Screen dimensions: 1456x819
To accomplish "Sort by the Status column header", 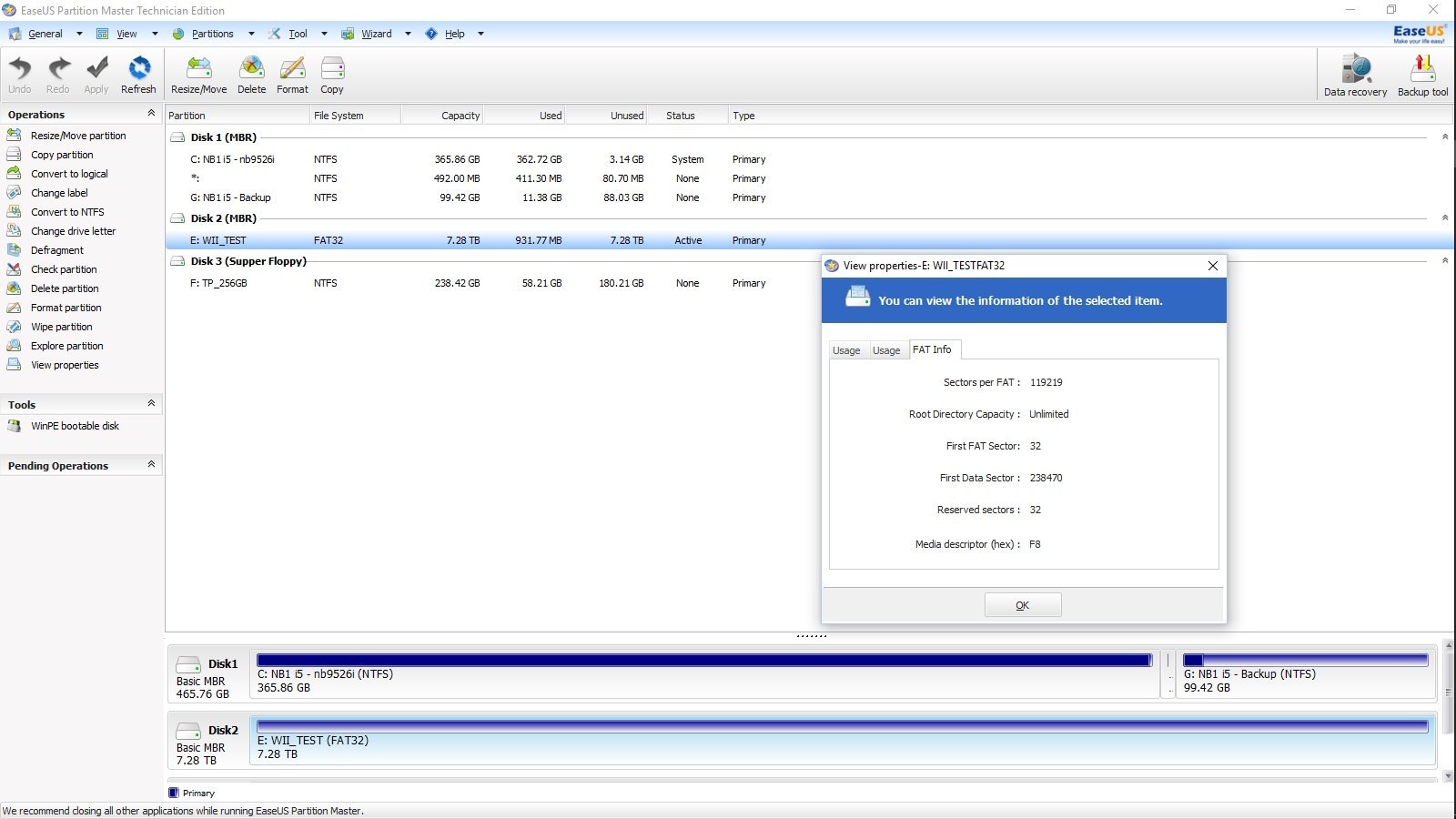I will [687, 116].
